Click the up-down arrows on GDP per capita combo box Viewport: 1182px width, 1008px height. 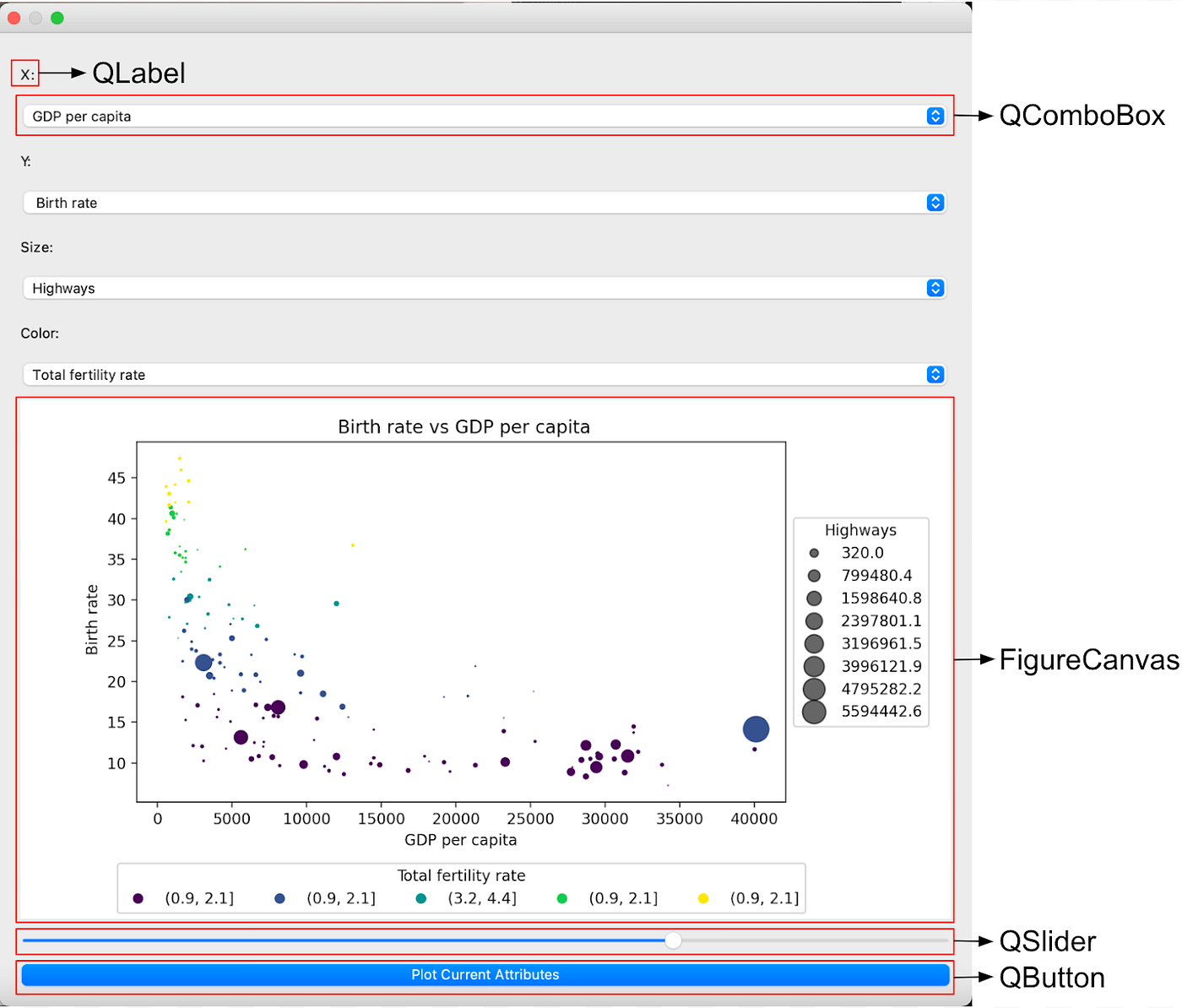(x=935, y=116)
